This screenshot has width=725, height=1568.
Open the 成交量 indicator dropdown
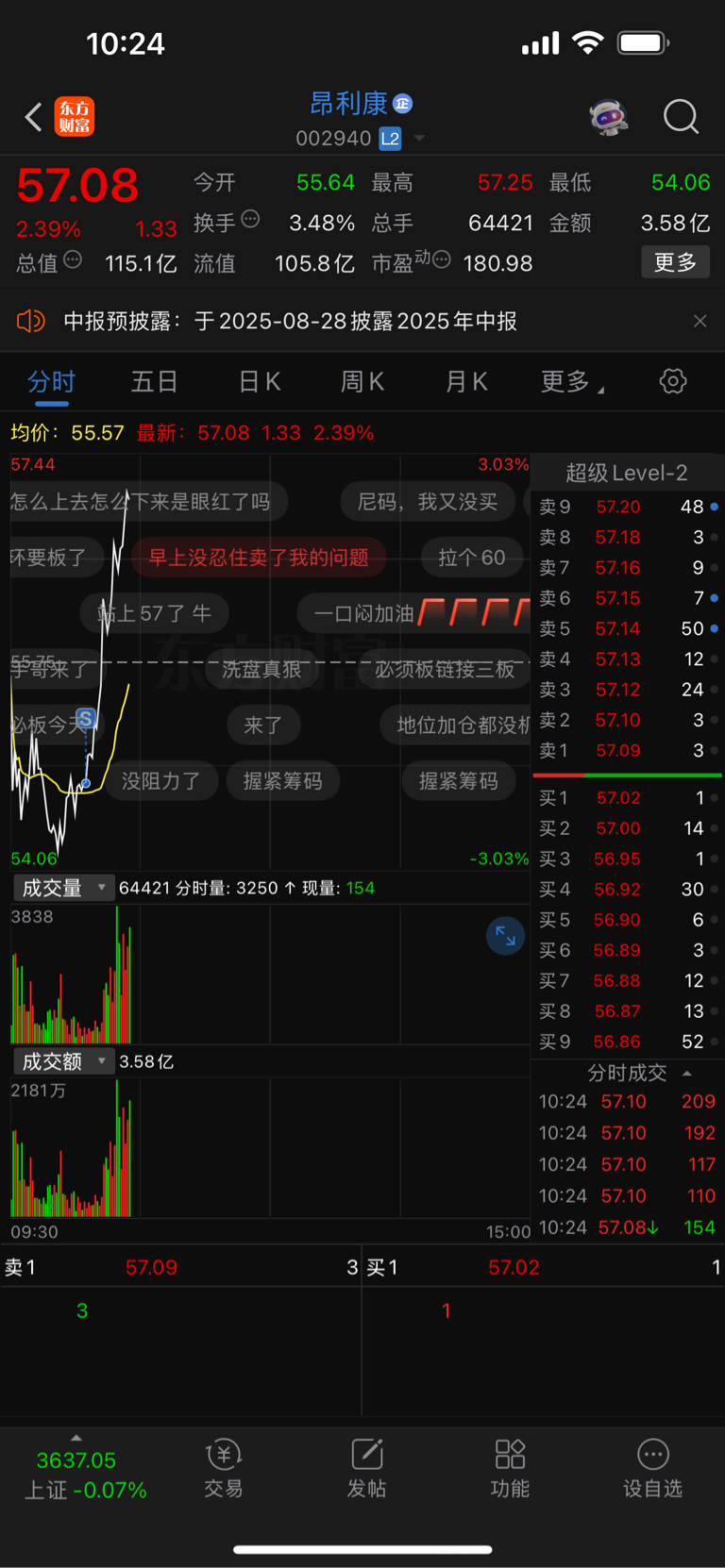coord(63,888)
